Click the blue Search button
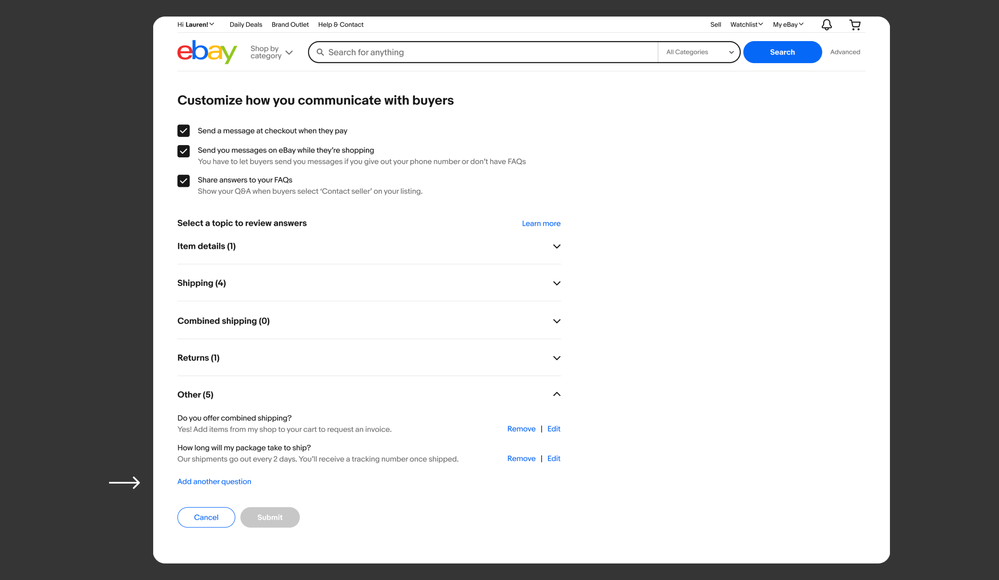This screenshot has height=580, width=999. pyautogui.click(x=782, y=52)
